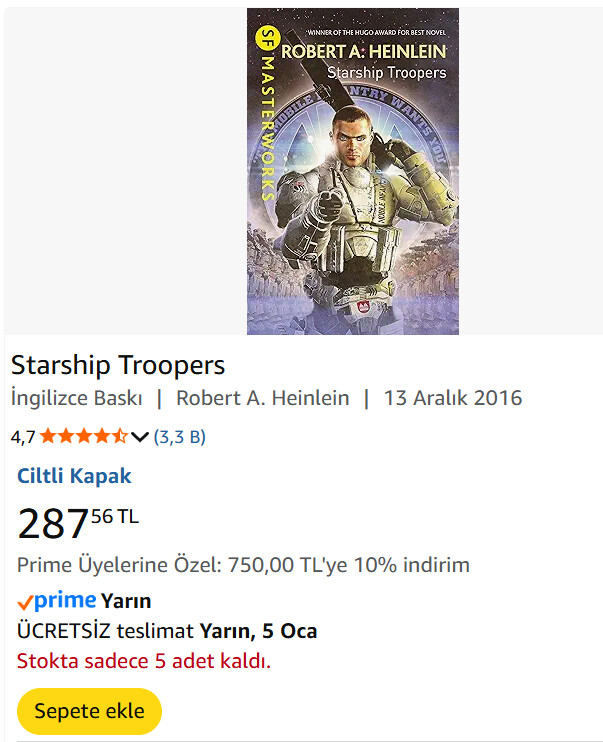Click the bold Yarın text beside Prime logo

126,601
